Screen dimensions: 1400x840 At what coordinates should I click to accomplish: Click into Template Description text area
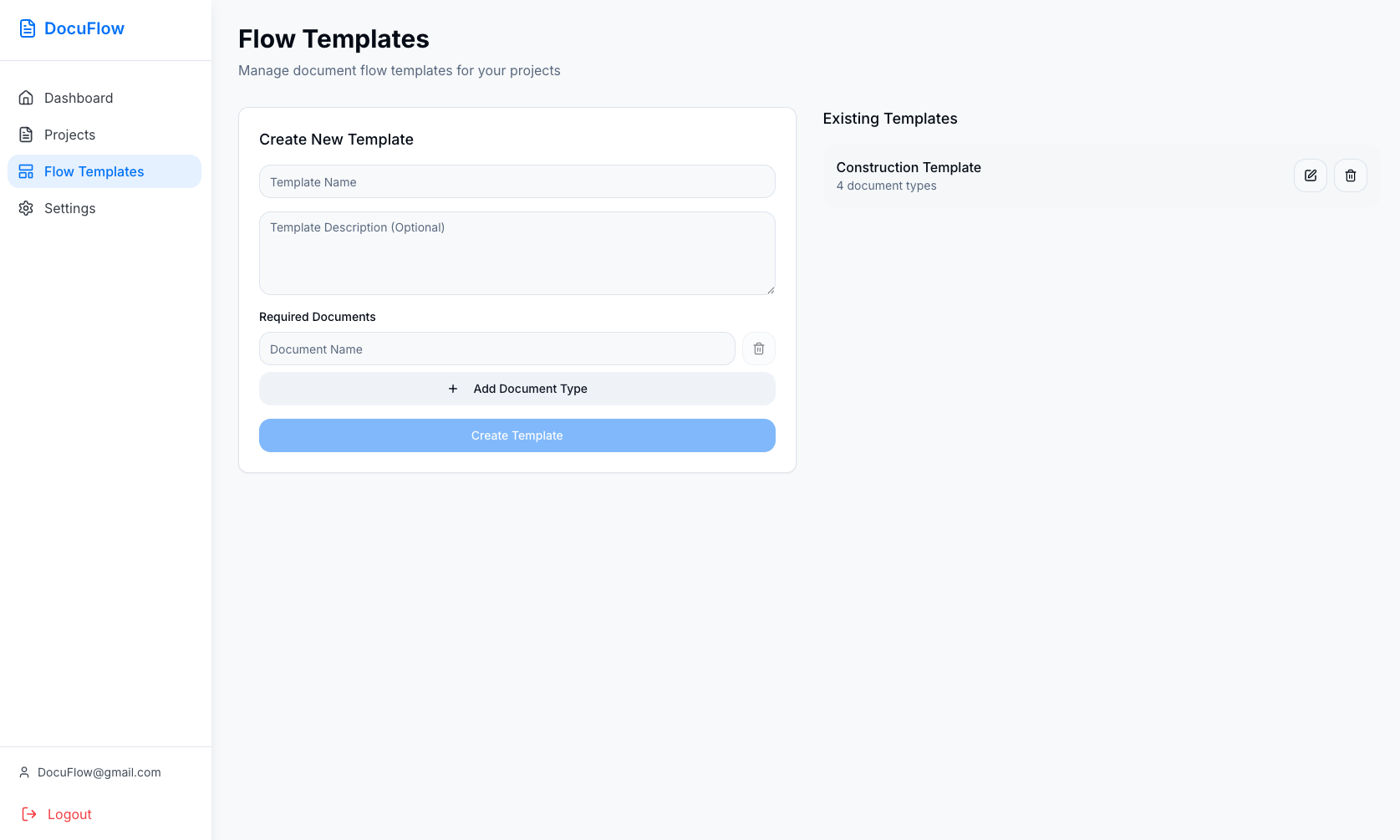[517, 252]
